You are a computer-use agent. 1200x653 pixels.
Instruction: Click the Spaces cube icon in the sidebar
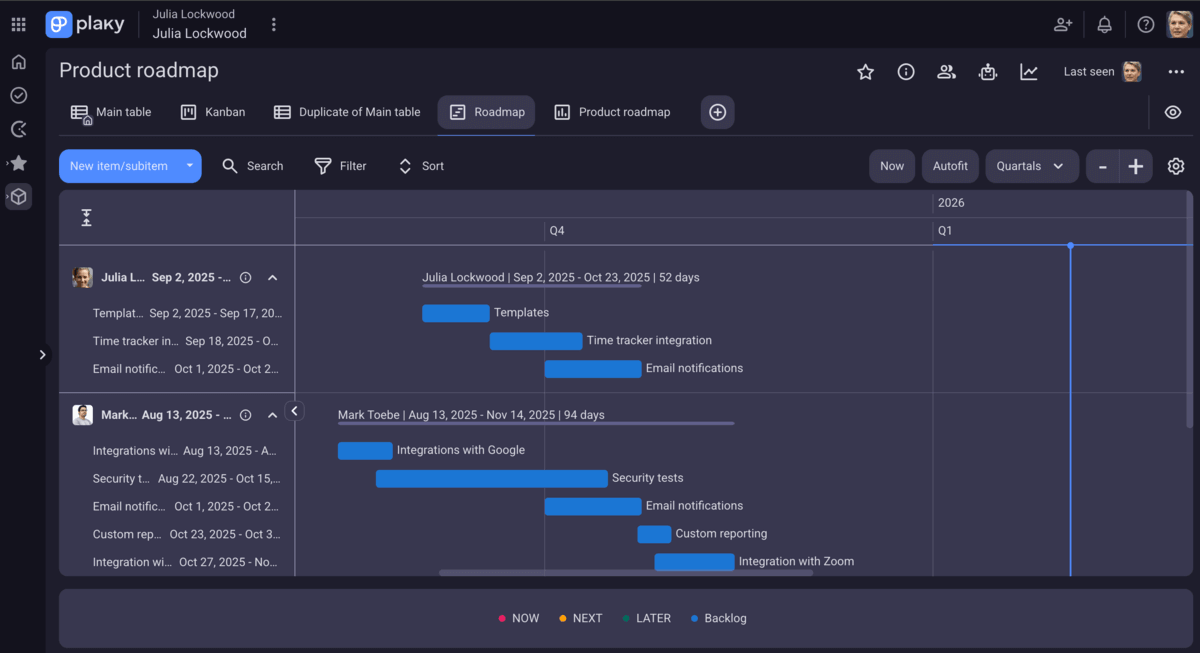point(18,197)
